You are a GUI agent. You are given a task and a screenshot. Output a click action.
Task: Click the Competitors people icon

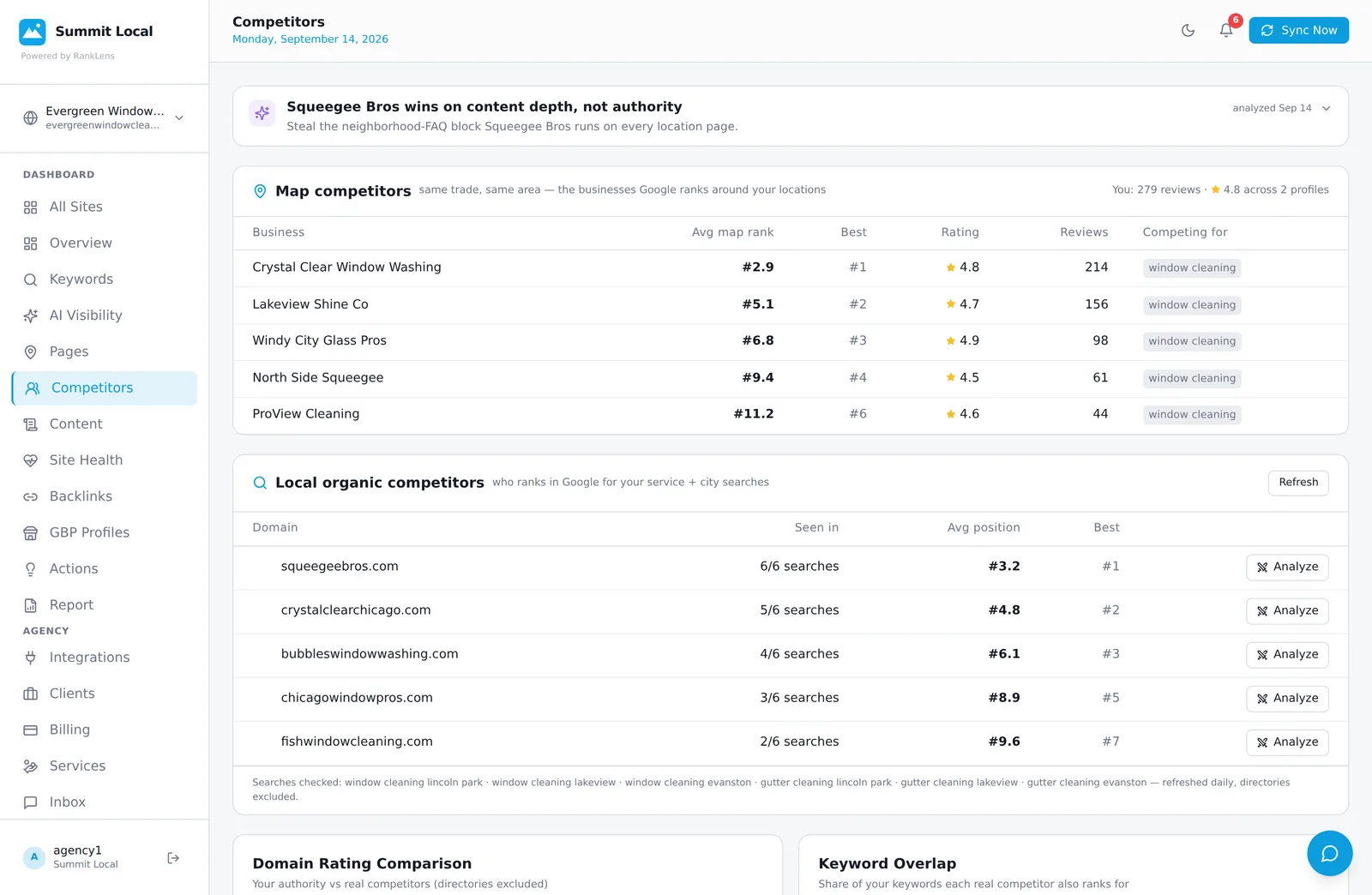pos(33,388)
